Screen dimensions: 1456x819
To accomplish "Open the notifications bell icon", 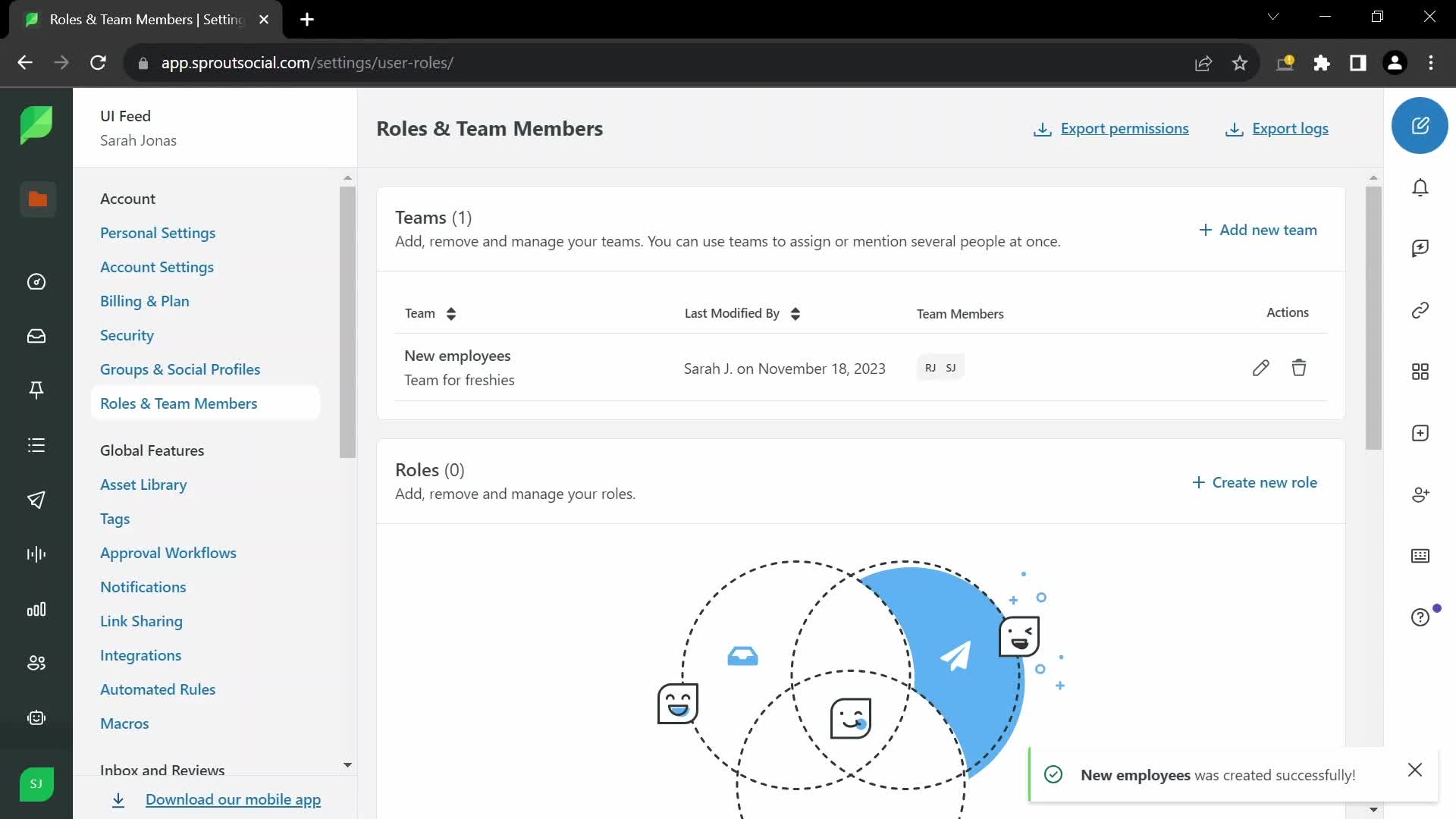I will click(1420, 188).
